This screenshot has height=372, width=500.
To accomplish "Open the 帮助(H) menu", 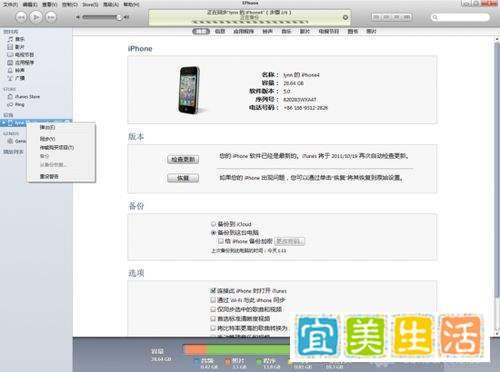I will pyautogui.click(x=131, y=4).
